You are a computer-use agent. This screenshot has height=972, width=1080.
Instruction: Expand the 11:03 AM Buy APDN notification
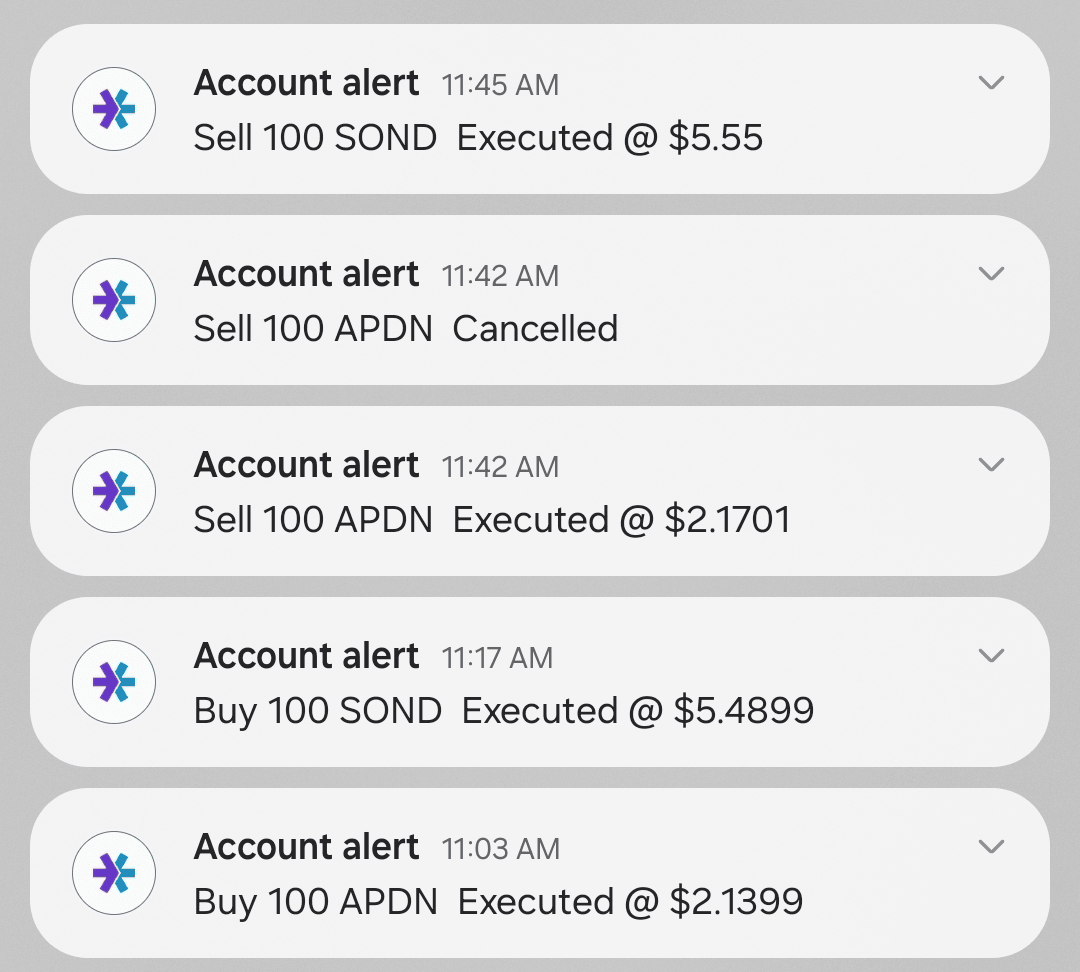[x=990, y=847]
